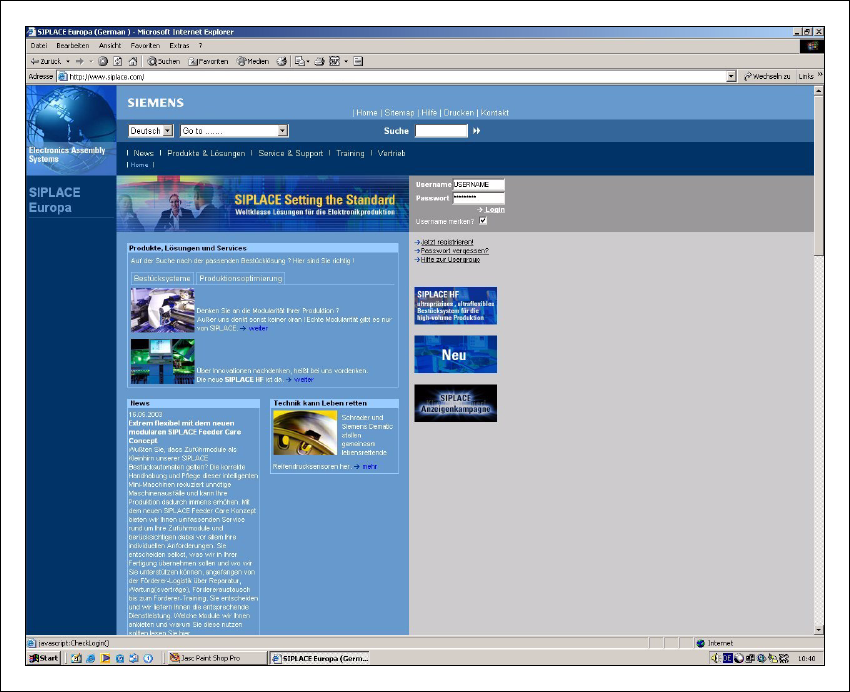Click the DE language indicator in tray
The width and height of the screenshot is (850, 692).
point(727,658)
